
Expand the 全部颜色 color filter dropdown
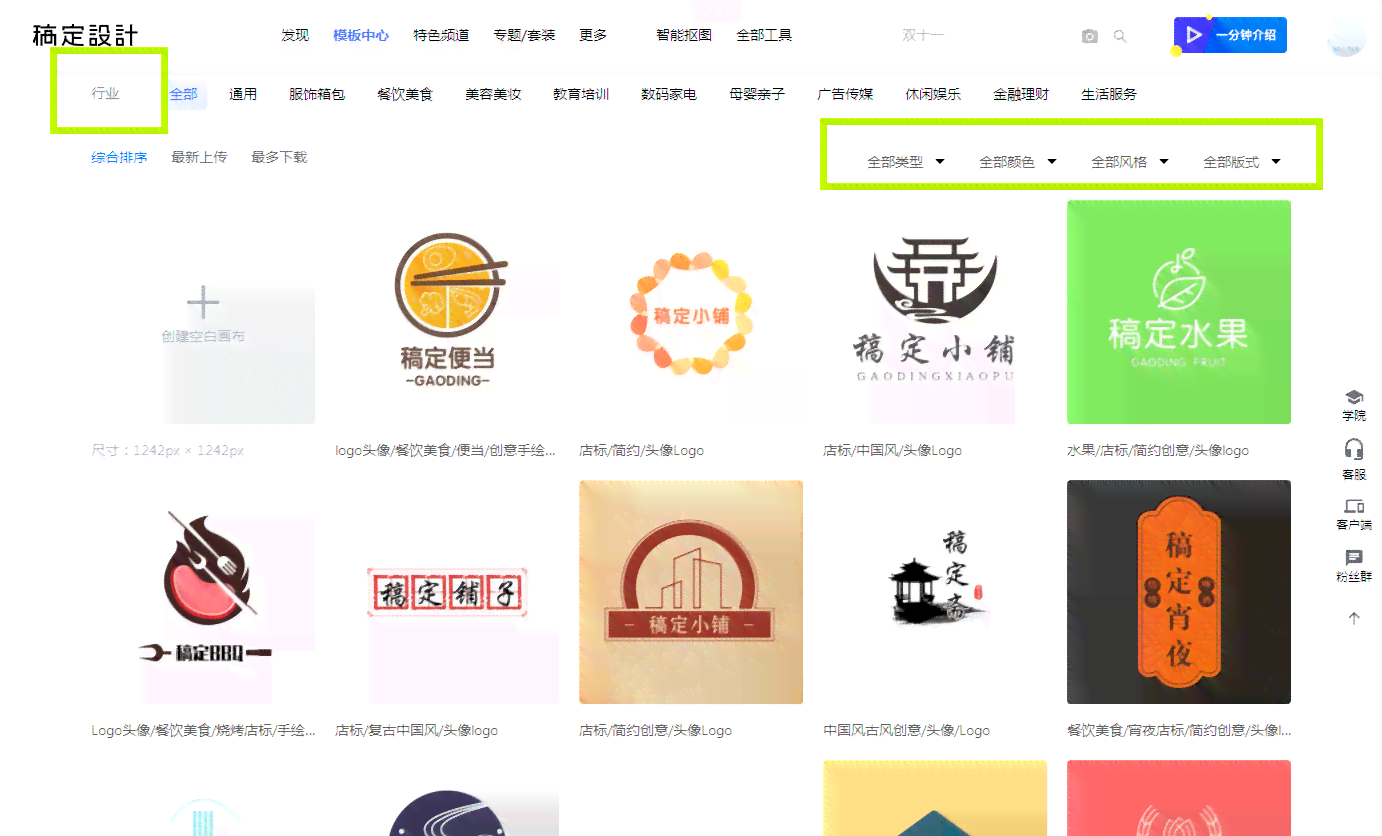coord(1018,162)
